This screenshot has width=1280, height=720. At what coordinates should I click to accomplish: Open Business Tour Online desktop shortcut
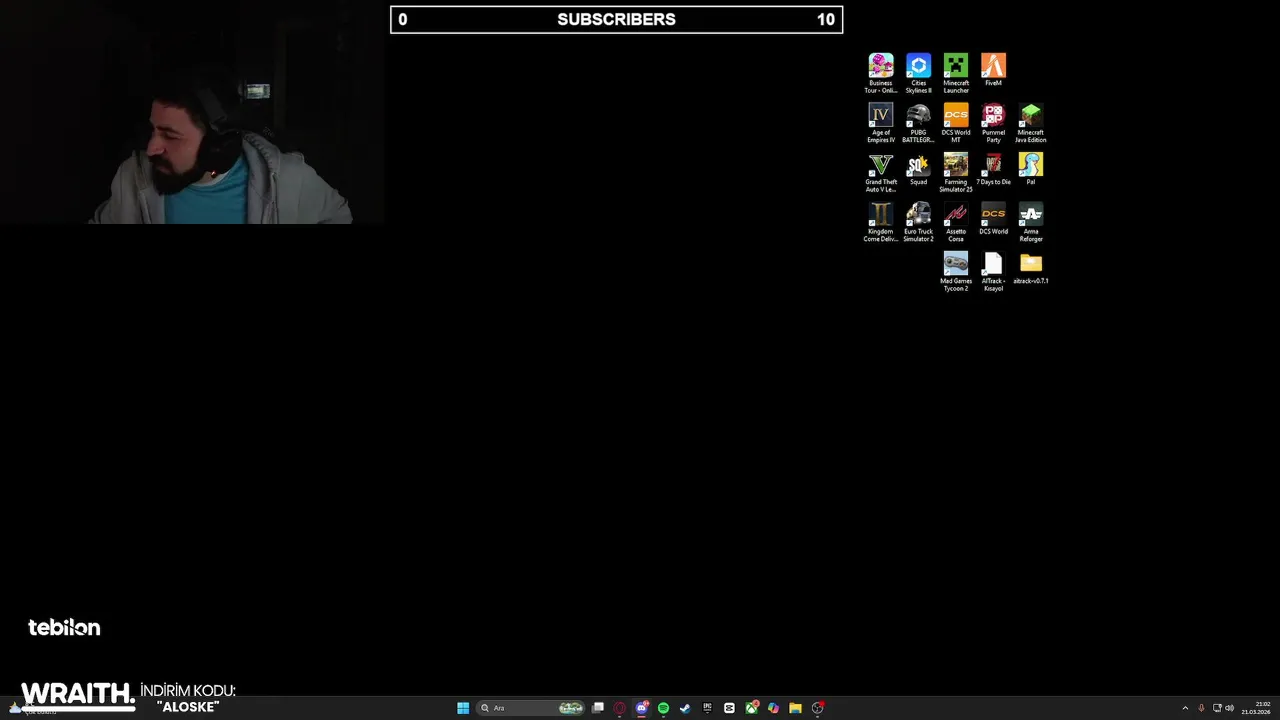point(881,73)
